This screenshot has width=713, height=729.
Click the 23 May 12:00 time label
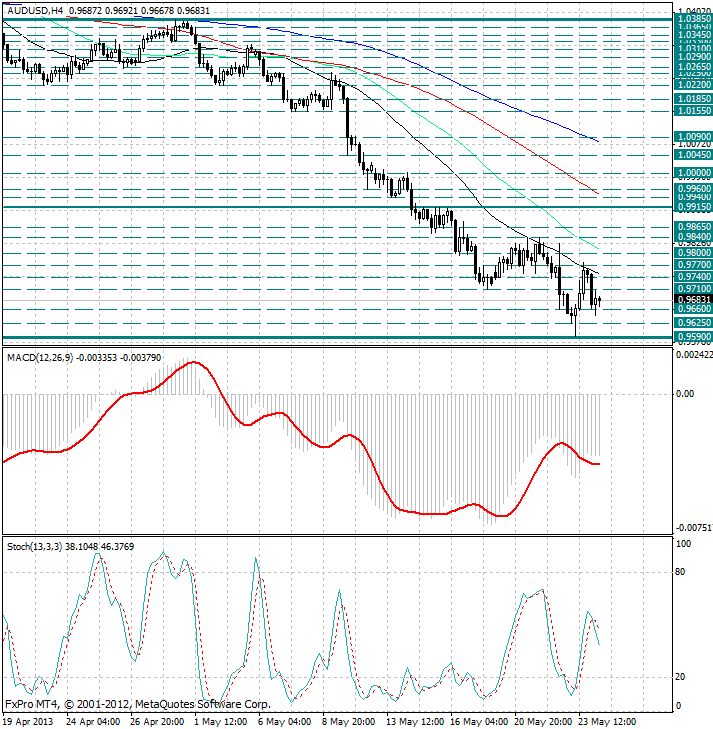607,722
